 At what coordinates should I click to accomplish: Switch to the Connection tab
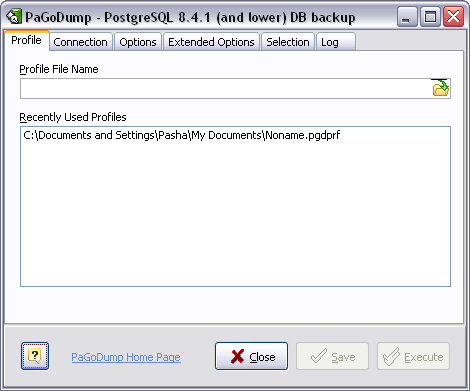tap(80, 42)
